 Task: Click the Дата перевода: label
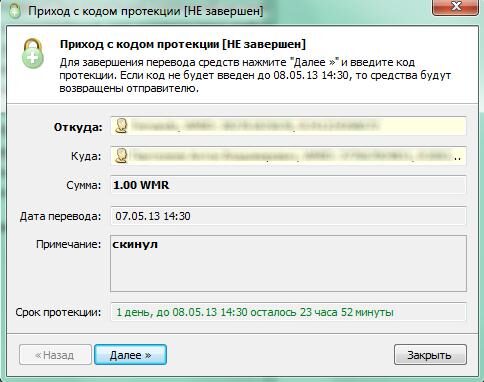coord(60,216)
